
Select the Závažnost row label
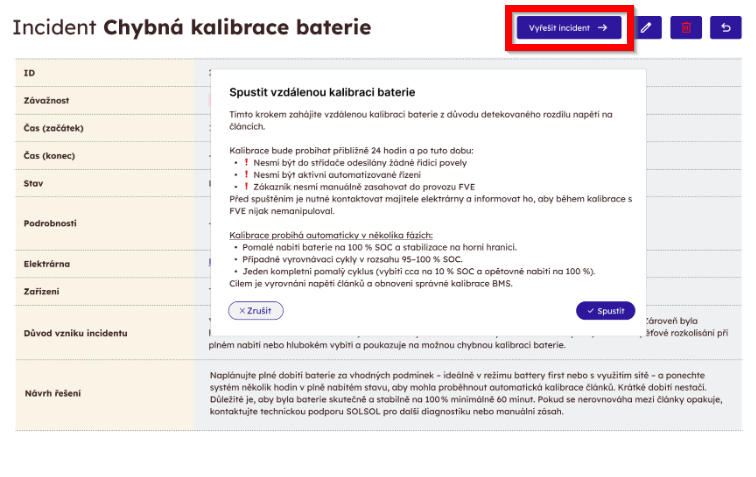coord(46,100)
